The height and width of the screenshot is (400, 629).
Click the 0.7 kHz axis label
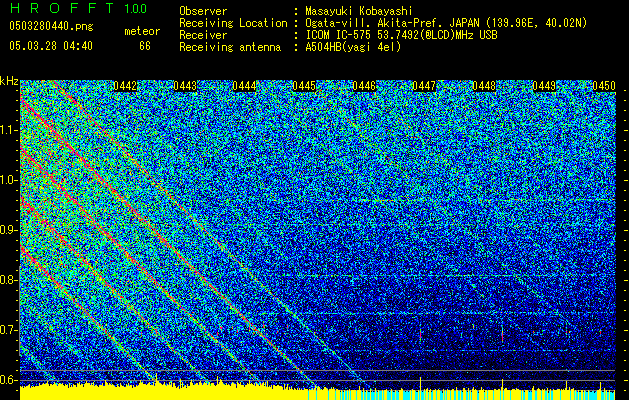point(8,330)
